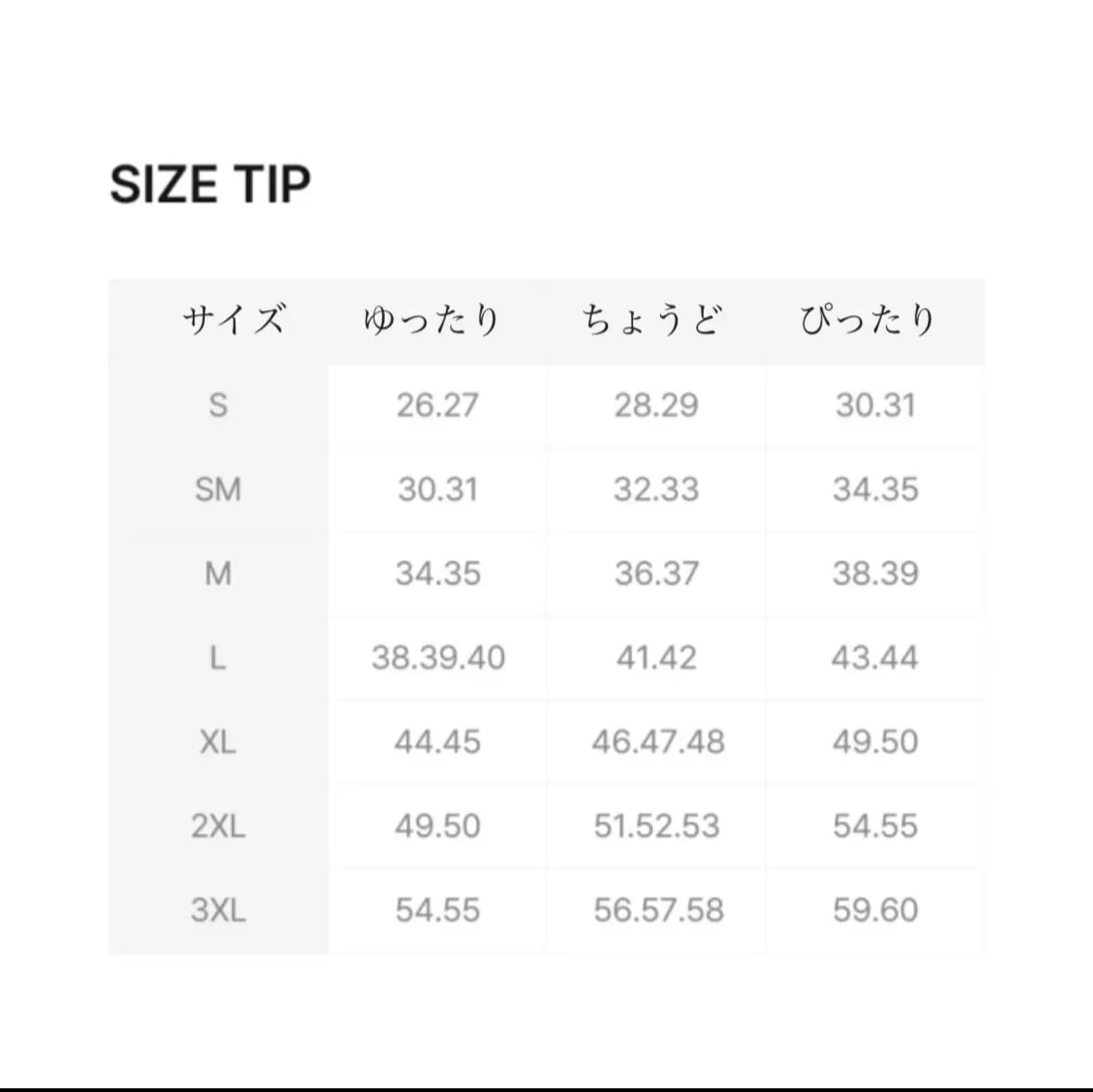
Task: Select the 28.29 cell
Action: [x=656, y=405]
